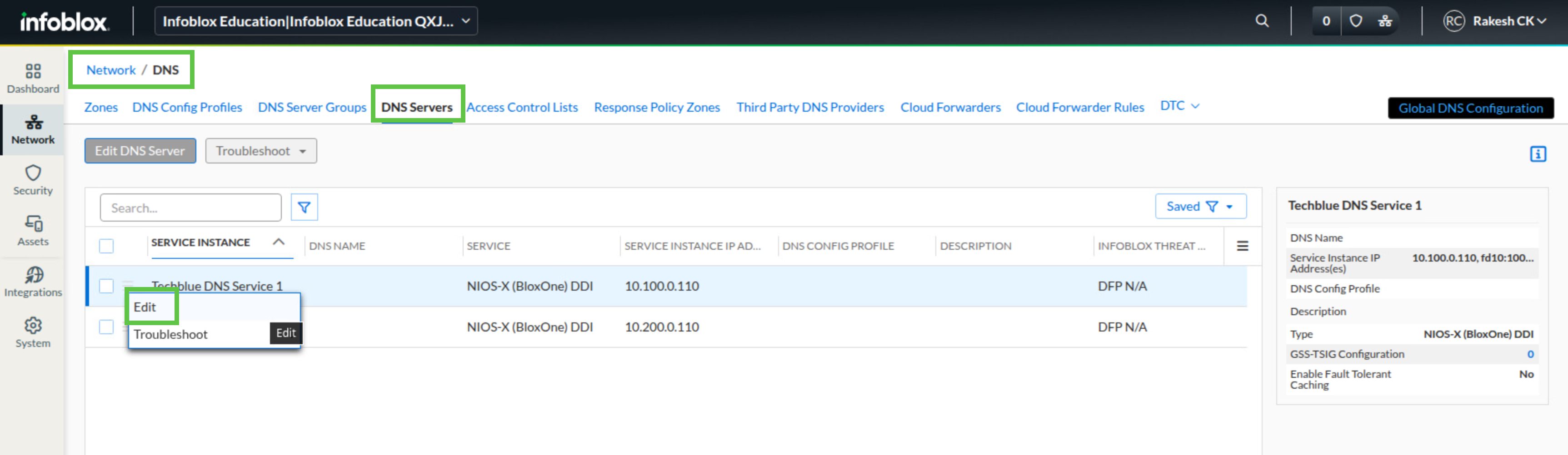The height and width of the screenshot is (455, 1568).
Task: Choose Edit from the context menu
Action: (214, 307)
